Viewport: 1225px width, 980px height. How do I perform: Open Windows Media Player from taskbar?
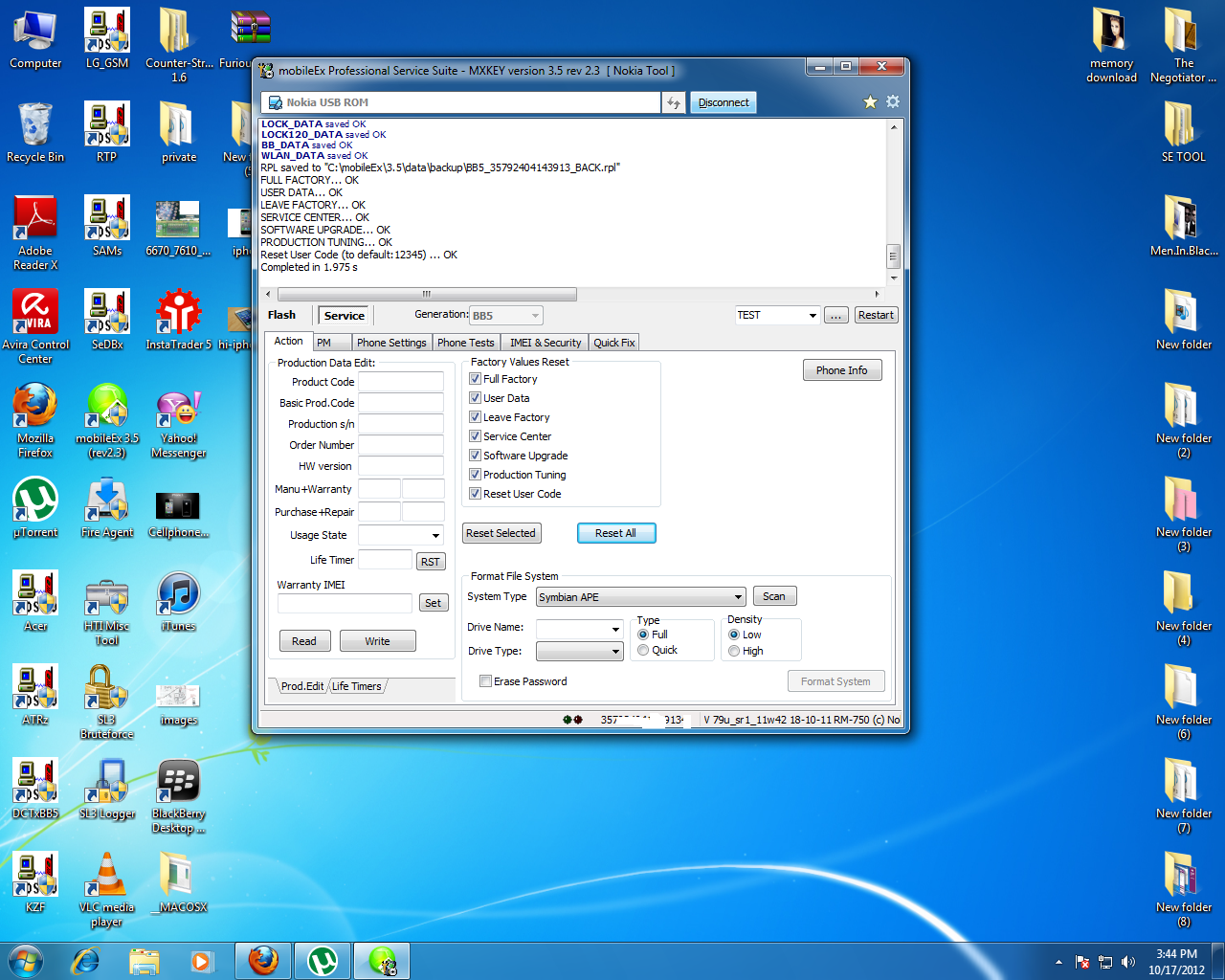(201, 961)
